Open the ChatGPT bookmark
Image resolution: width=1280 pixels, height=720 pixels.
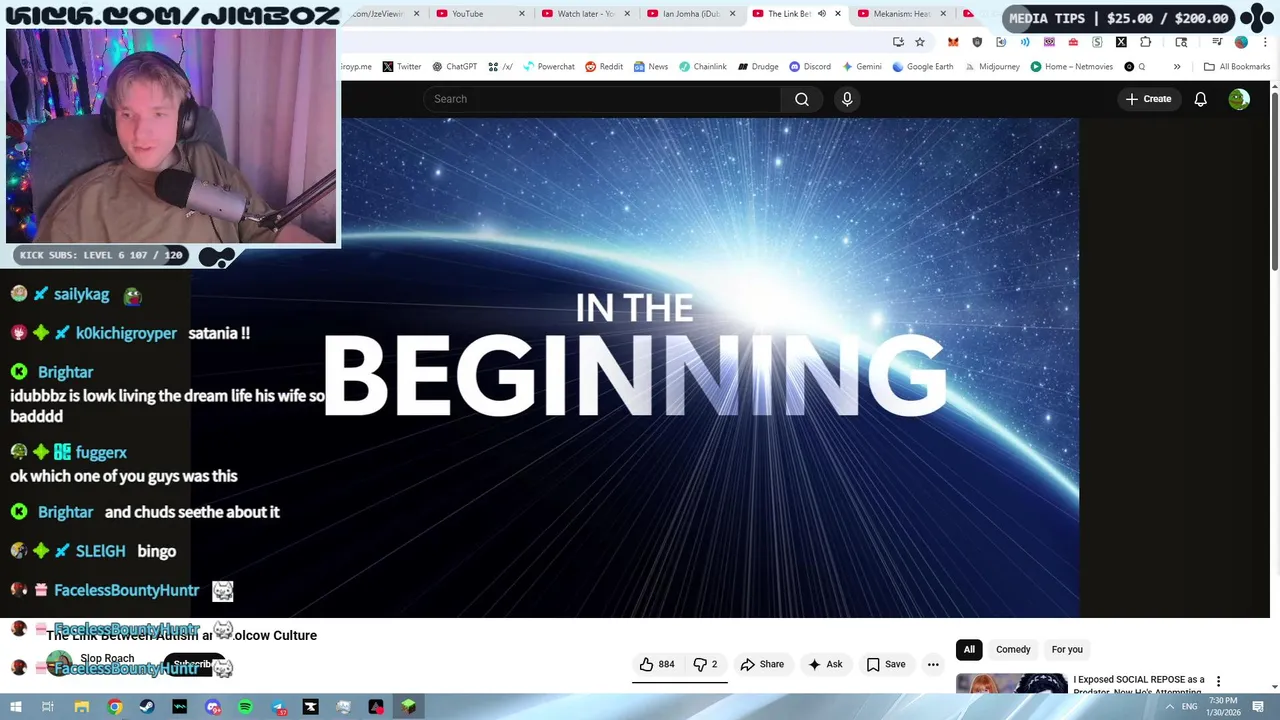454,67
